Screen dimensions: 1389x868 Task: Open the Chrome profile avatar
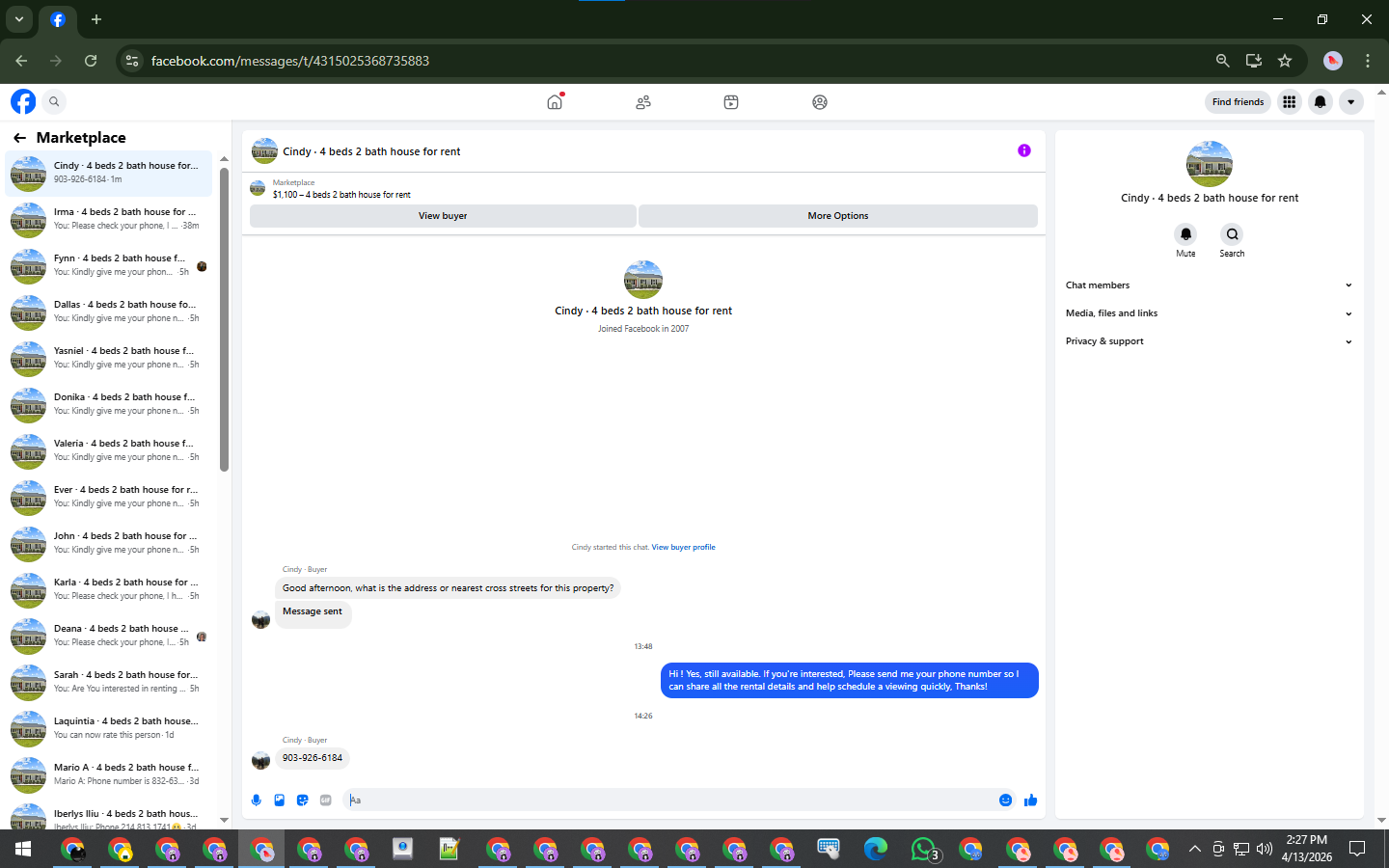tap(1333, 60)
